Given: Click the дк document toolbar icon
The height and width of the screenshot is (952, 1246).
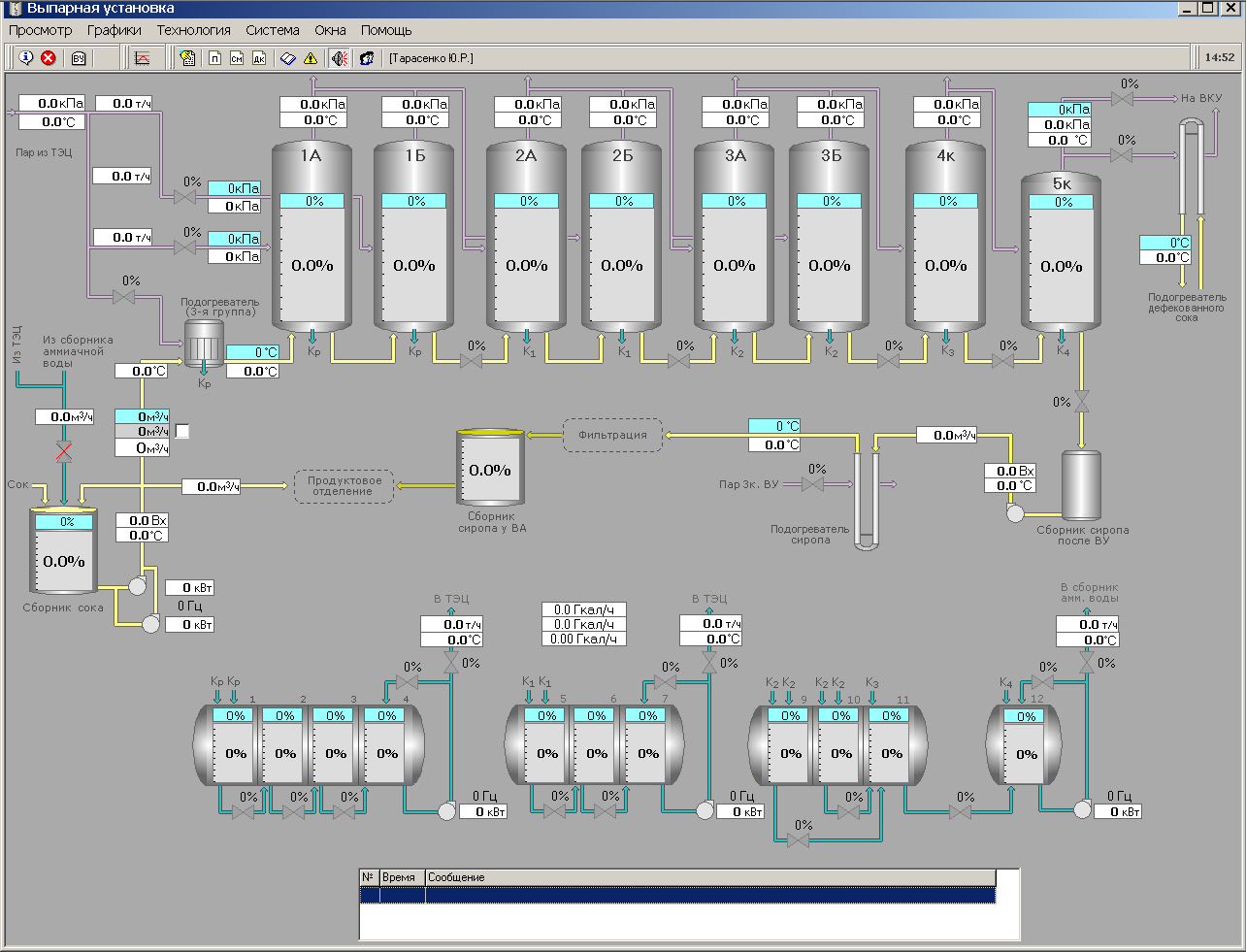Looking at the screenshot, I should click(259, 58).
